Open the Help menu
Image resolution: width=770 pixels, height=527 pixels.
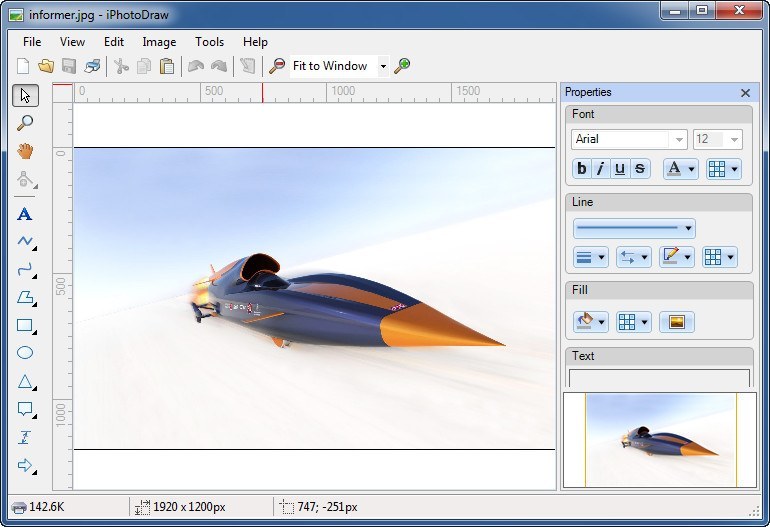pos(255,42)
